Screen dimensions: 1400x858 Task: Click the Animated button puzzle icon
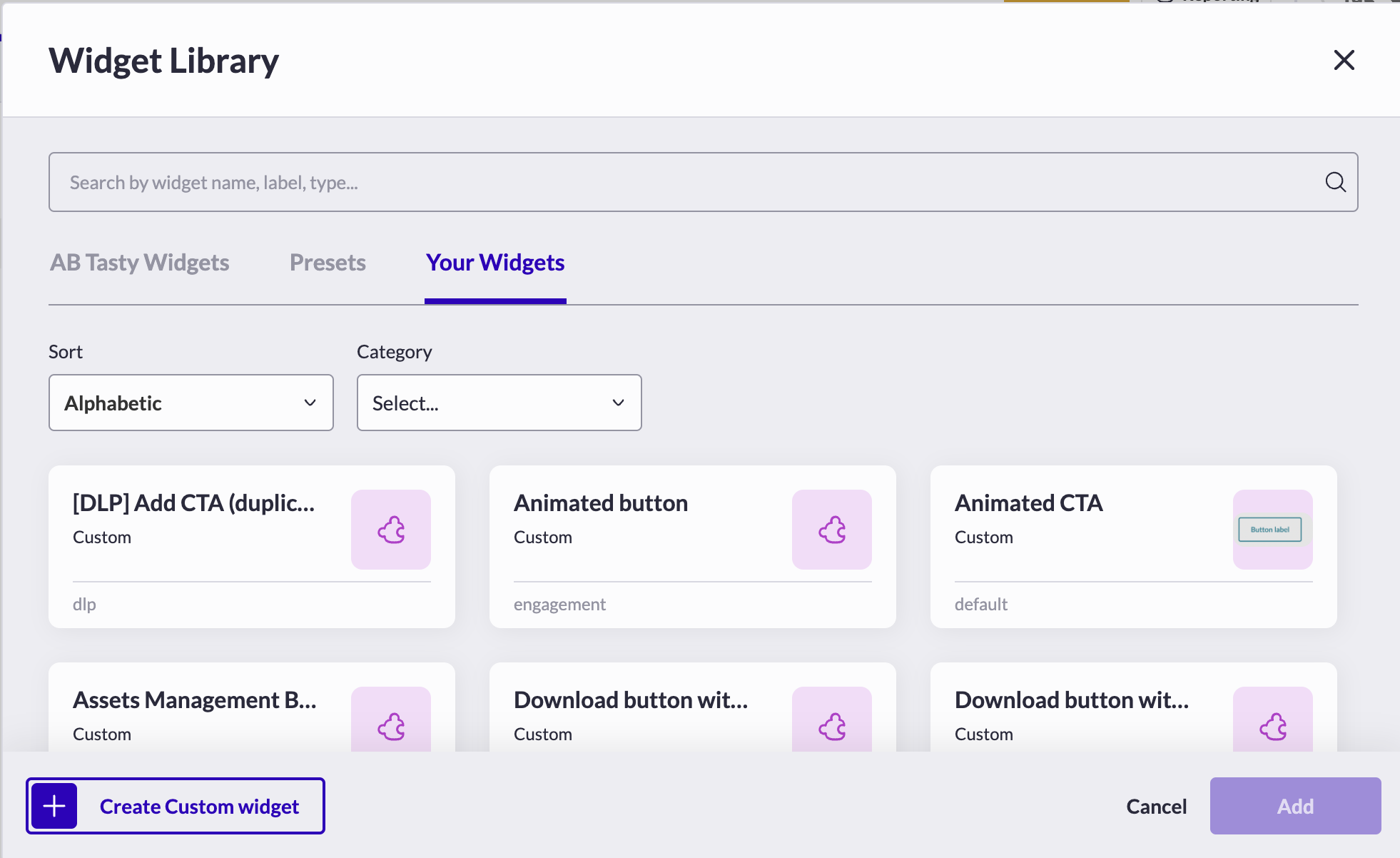click(832, 530)
